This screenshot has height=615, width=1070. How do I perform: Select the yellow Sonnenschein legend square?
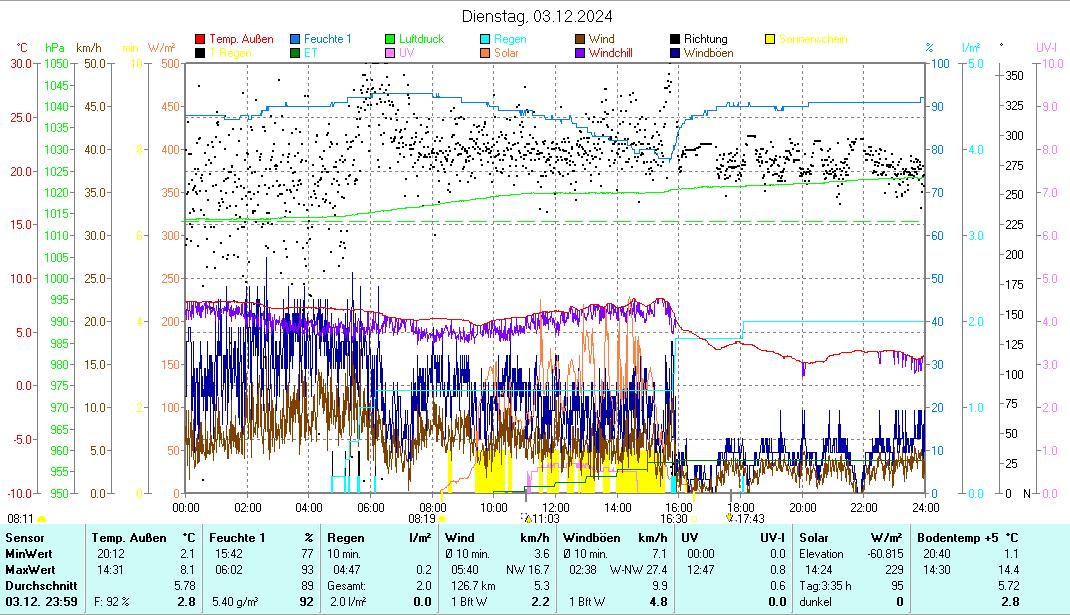[771, 40]
